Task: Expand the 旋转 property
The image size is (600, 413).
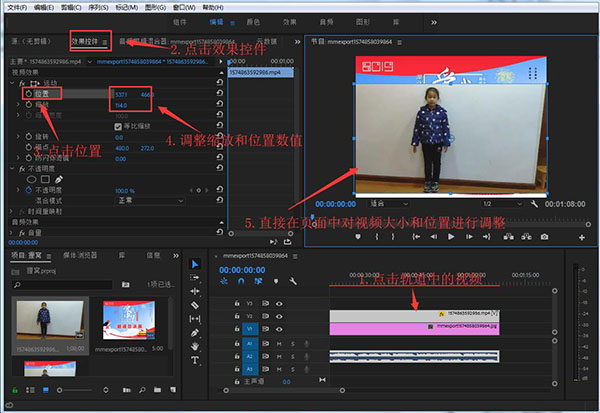Action: coord(18,136)
